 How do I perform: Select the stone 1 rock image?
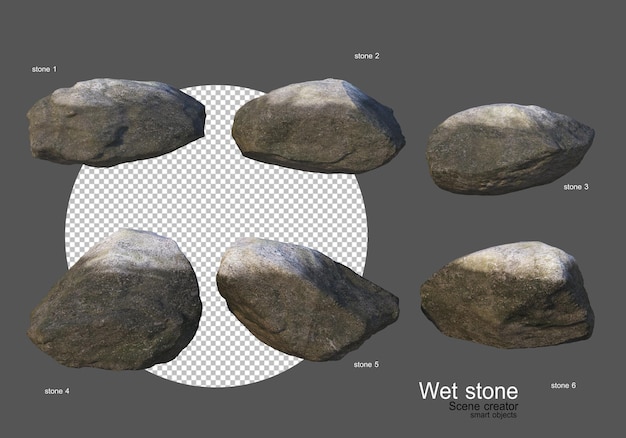(116, 122)
